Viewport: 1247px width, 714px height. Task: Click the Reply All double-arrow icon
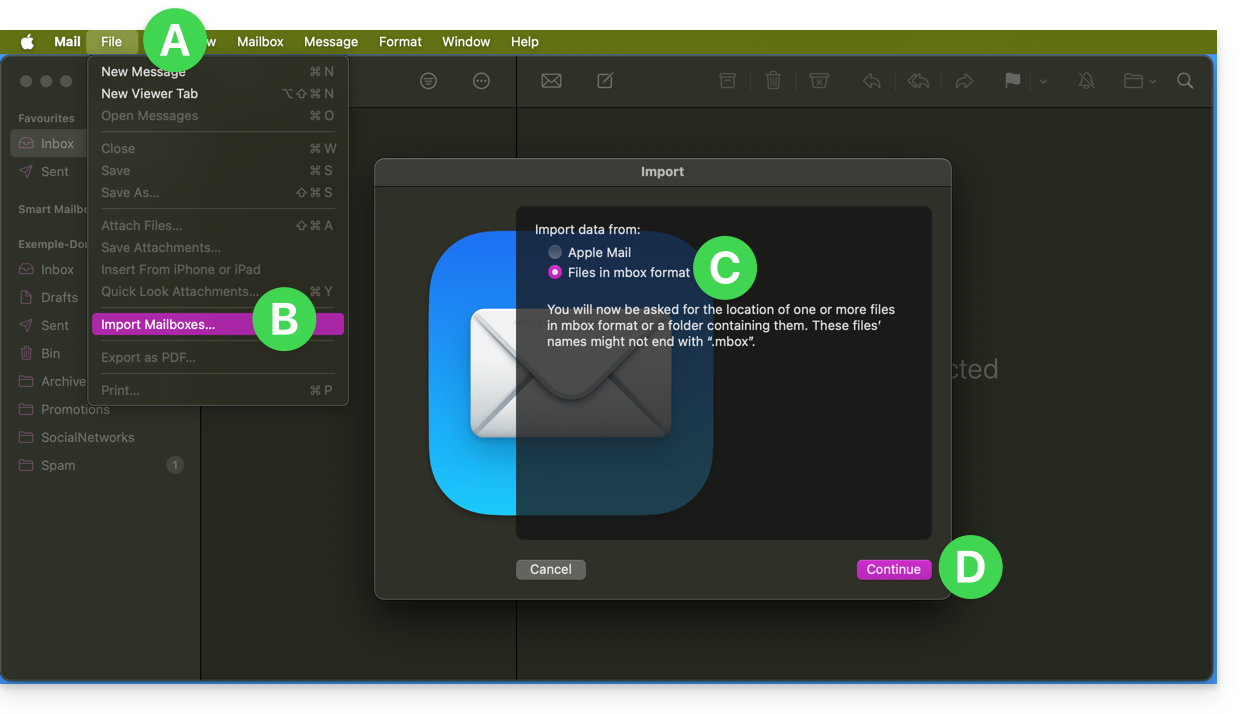(x=918, y=81)
